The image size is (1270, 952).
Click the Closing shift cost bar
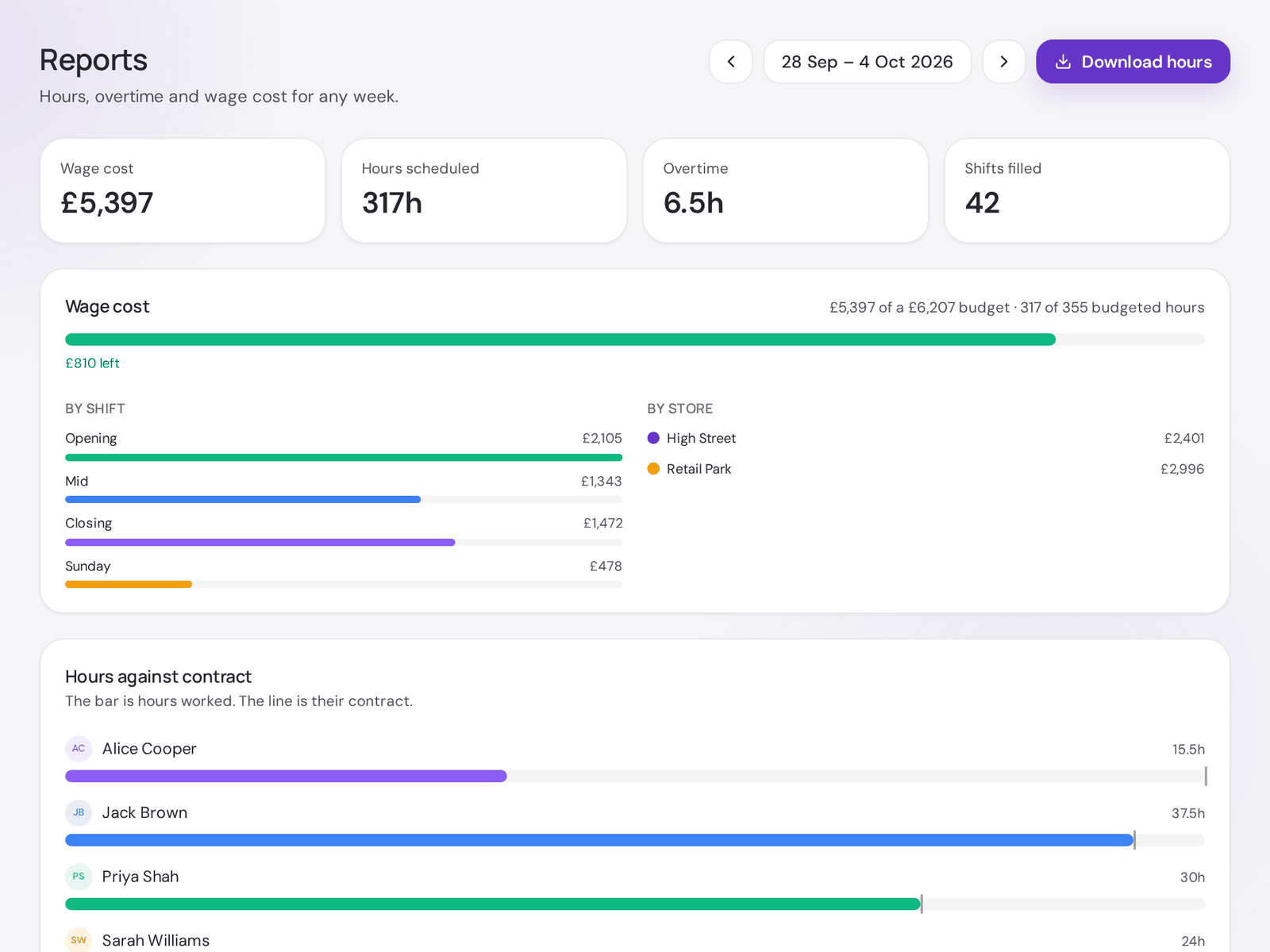point(344,543)
